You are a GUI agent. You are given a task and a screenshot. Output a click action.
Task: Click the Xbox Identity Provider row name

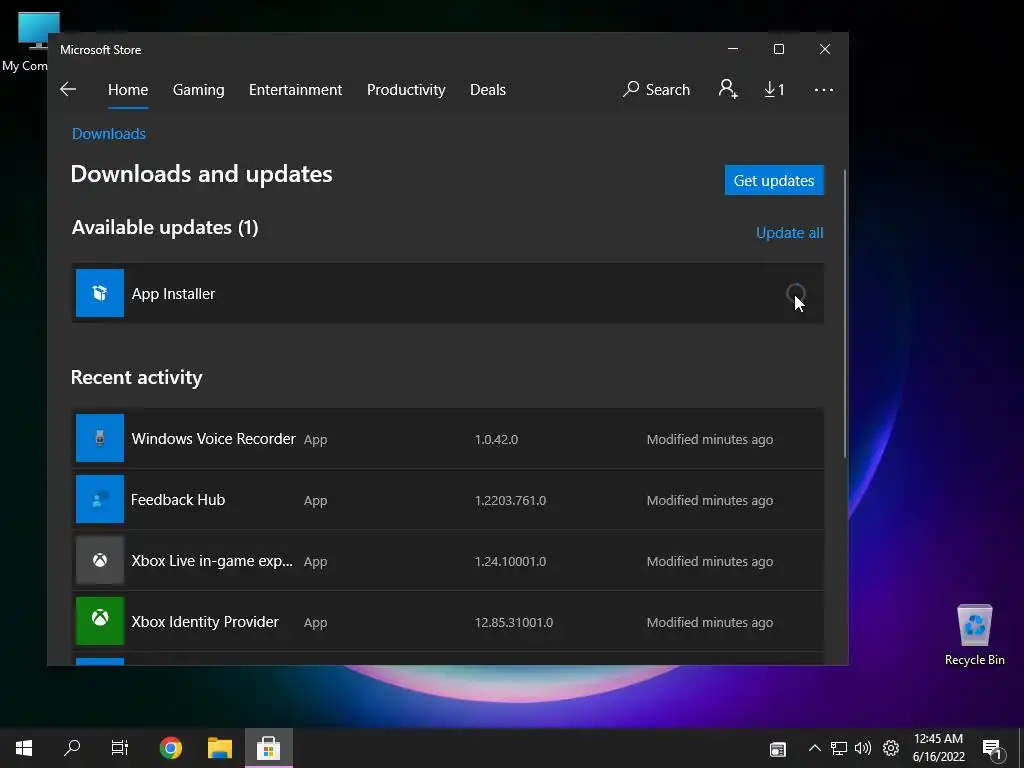coord(205,622)
